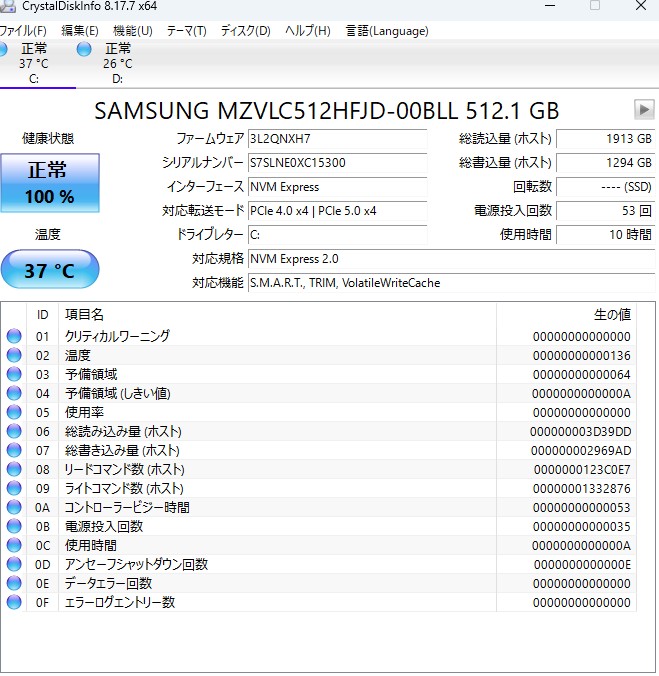Click status orb for row 0F エラーログエントリー数
The width and height of the screenshot is (659, 676).
[x=14, y=602]
